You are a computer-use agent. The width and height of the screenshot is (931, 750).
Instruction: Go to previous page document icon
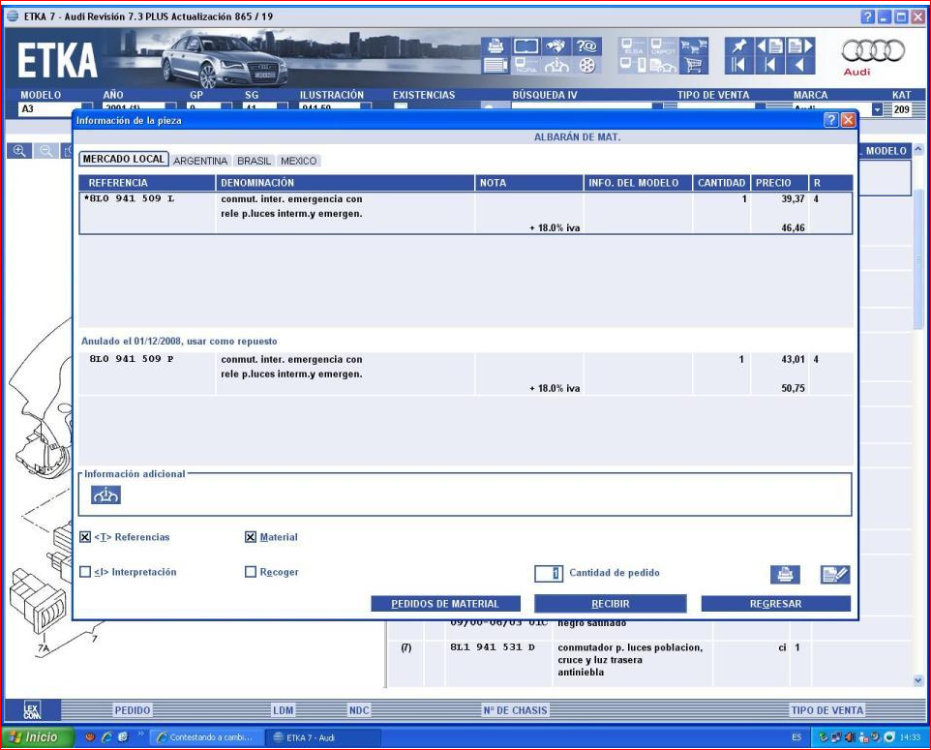pyautogui.click(x=770, y=46)
